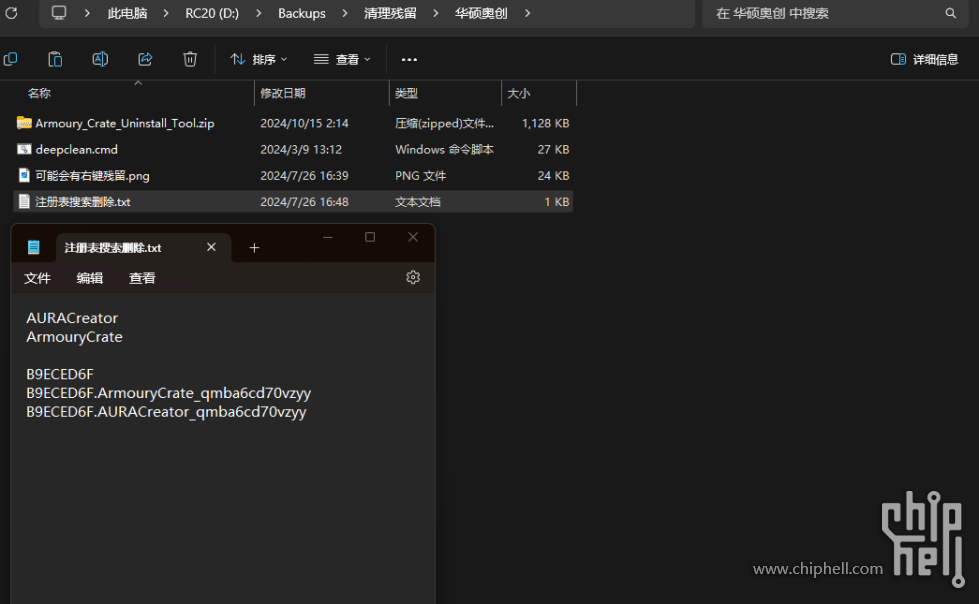Screen dimensions: 979x604
Task: Open the 排序 sort dropdown
Action: (258, 59)
